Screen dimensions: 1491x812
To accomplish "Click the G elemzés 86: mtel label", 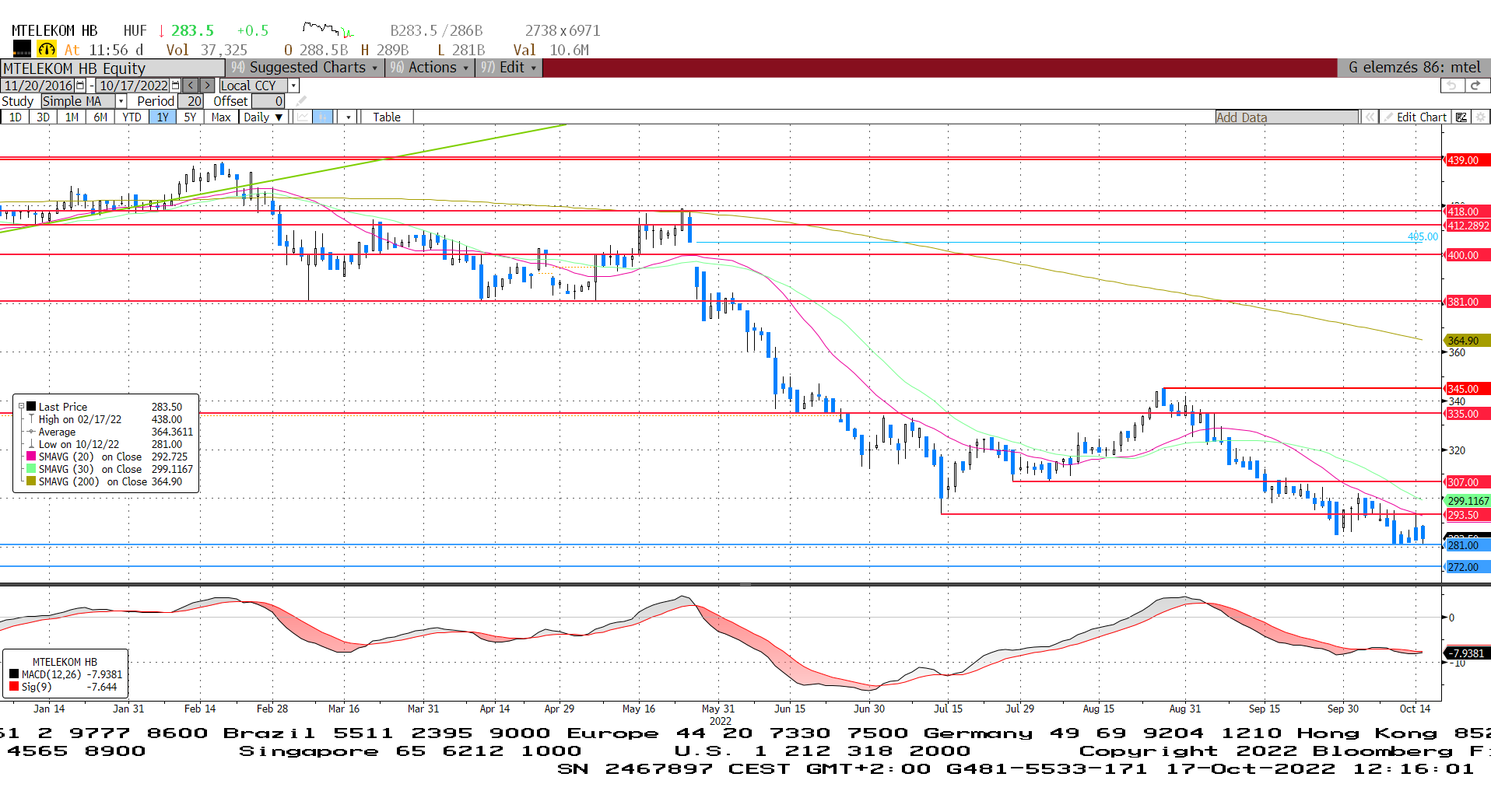I will click(x=1414, y=68).
